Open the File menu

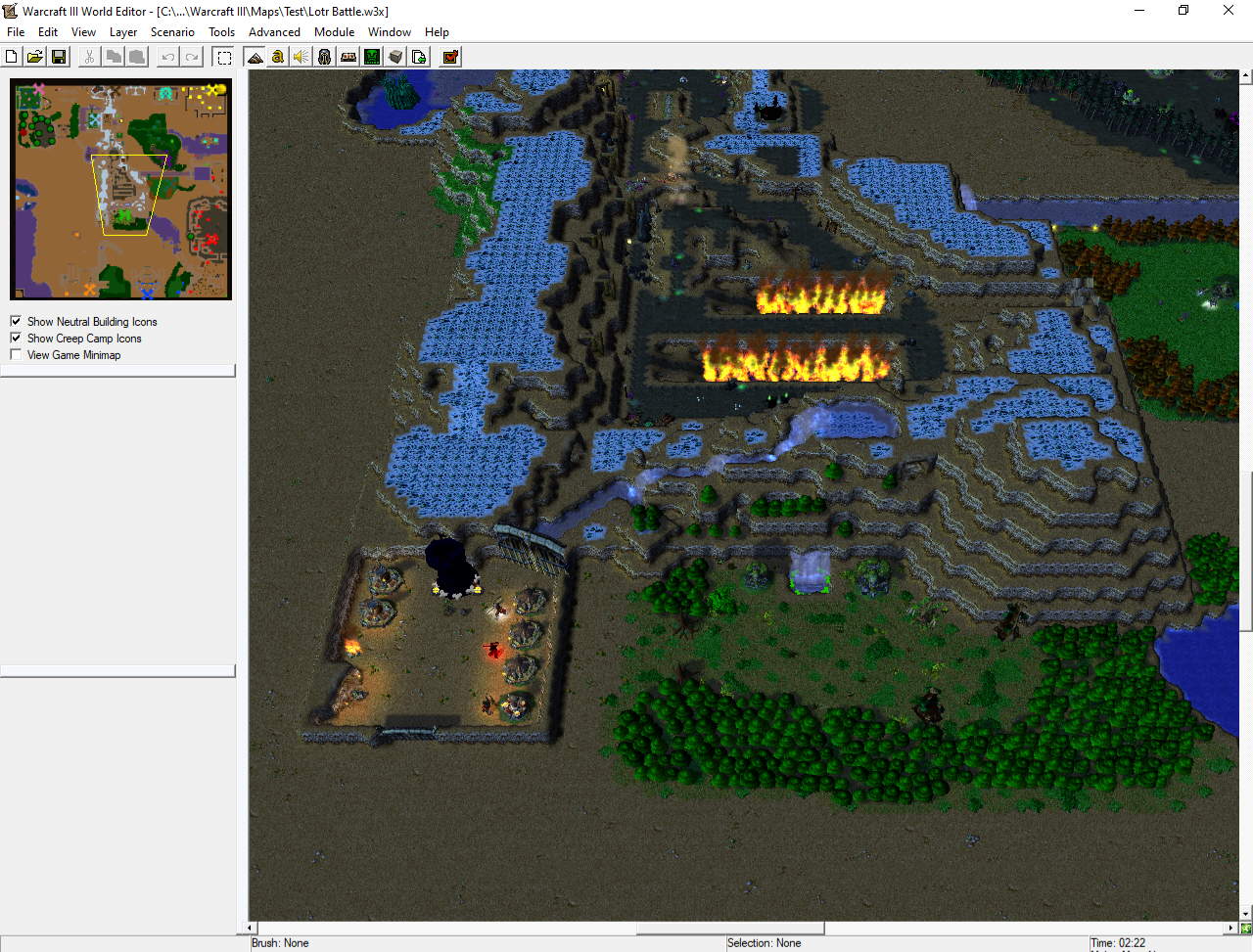click(16, 32)
